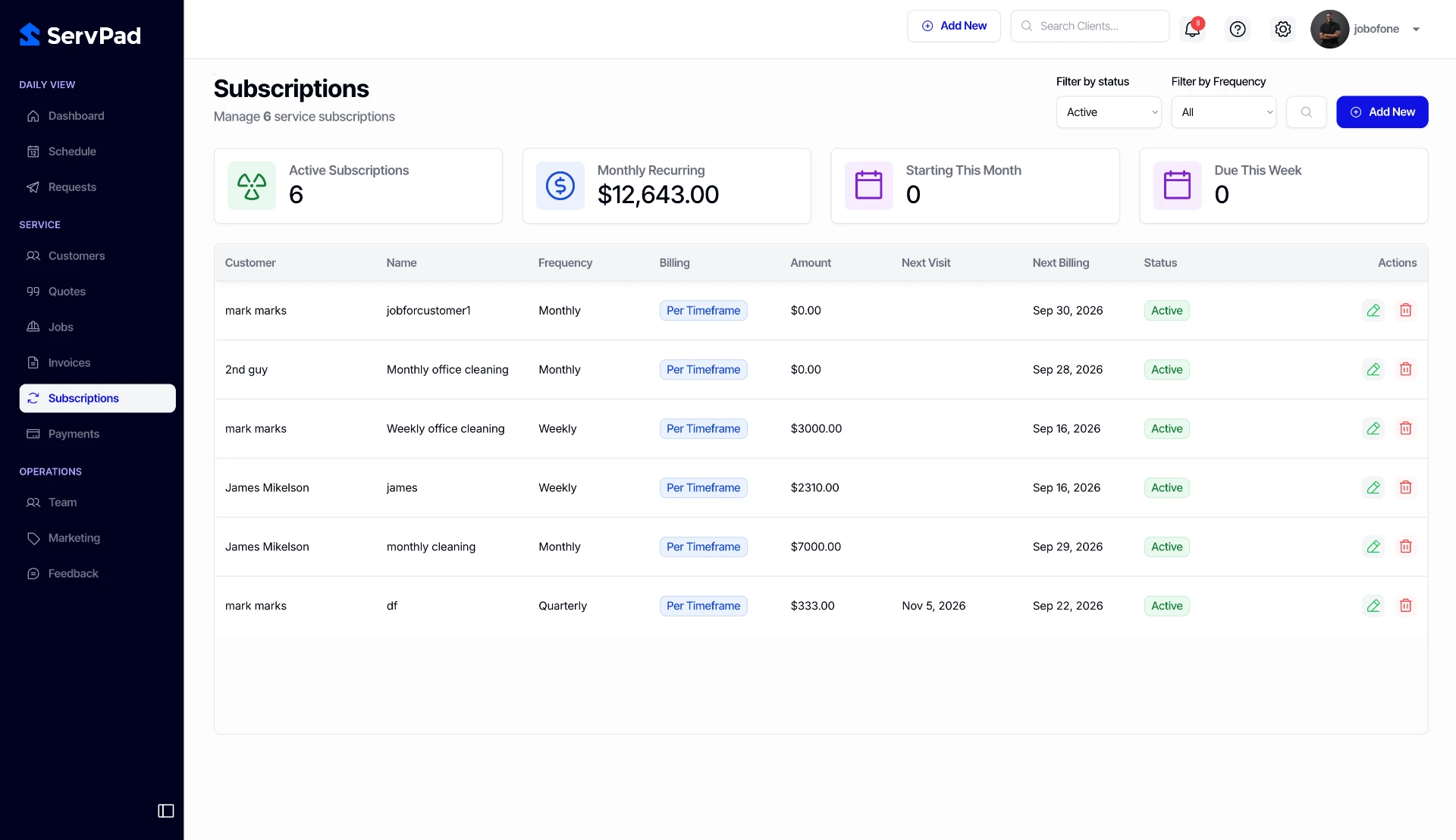Click the Sep 29, 2026 billing date
Image resolution: width=1456 pixels, height=840 pixels.
(1068, 547)
